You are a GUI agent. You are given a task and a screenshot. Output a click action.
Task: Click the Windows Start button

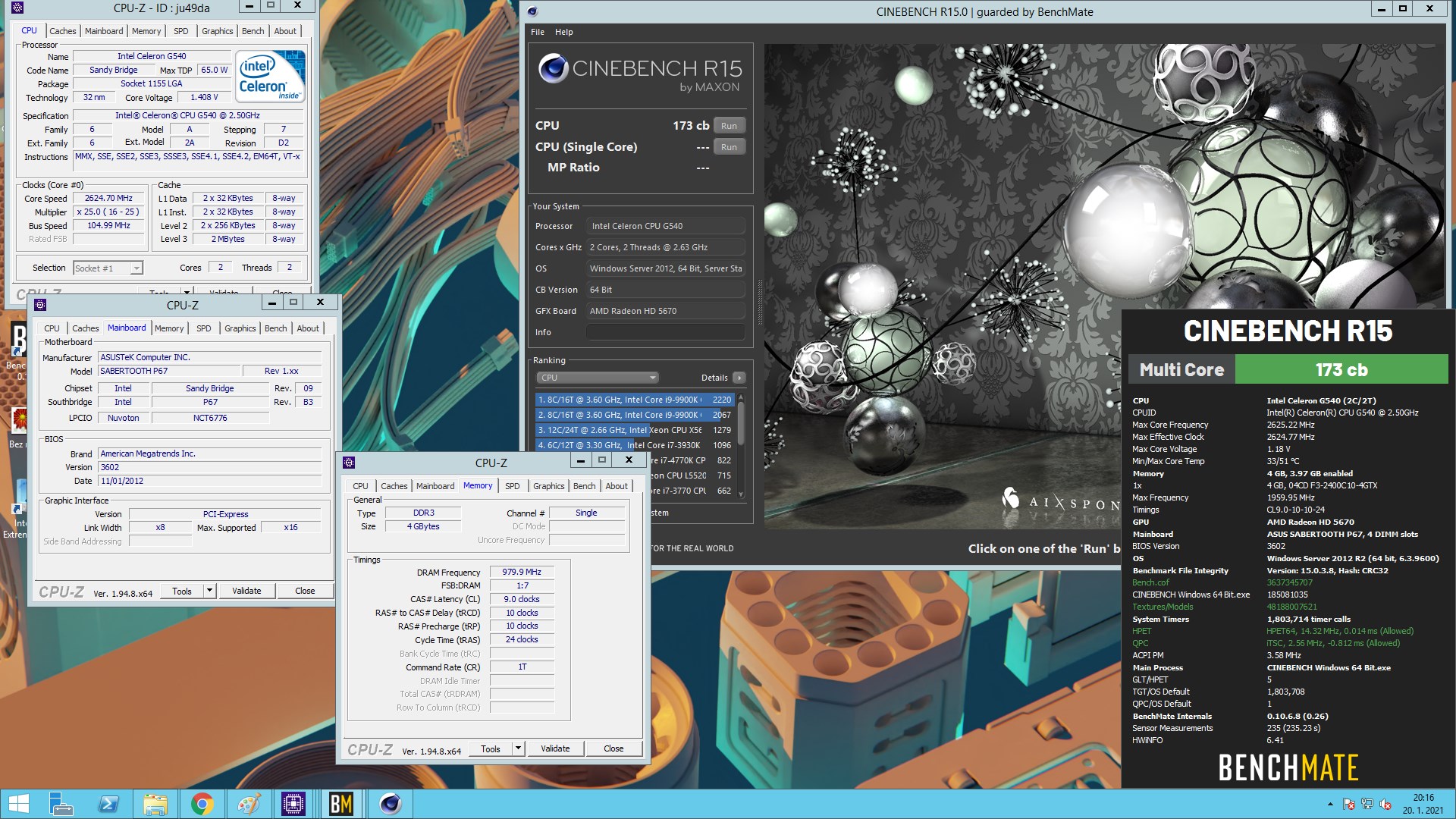(x=18, y=804)
